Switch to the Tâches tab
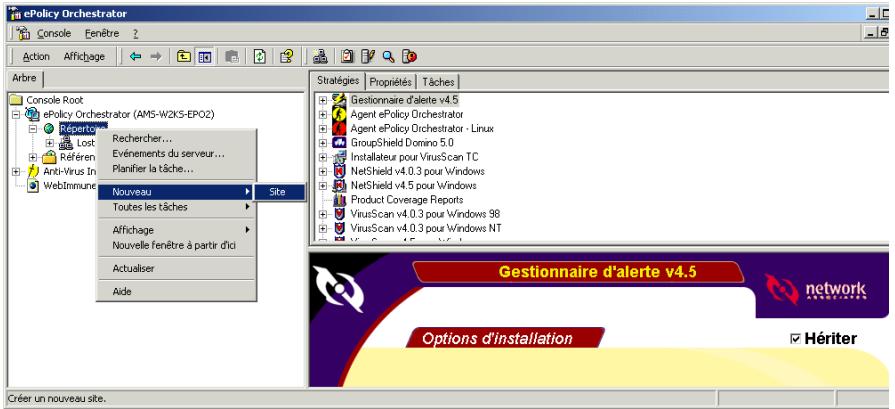895x409 pixels. tap(438, 82)
